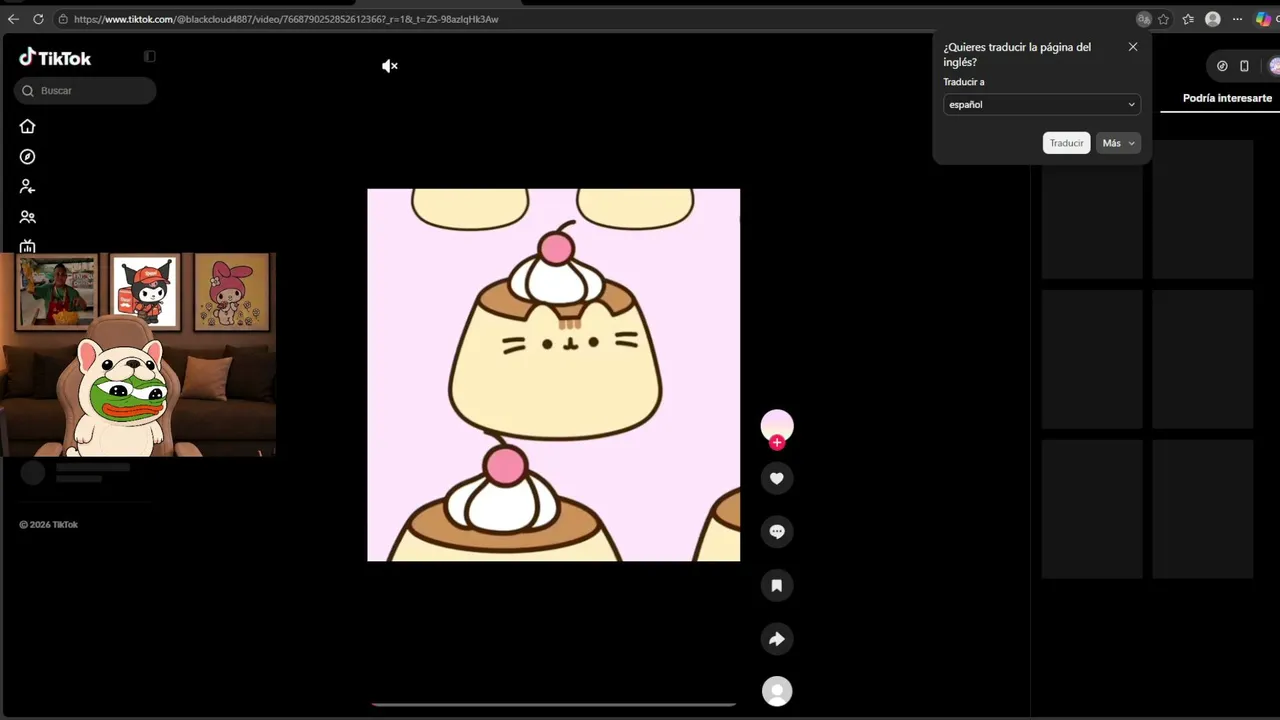Click the phone app icon in the top pill
The image size is (1280, 720).
coord(1244,66)
